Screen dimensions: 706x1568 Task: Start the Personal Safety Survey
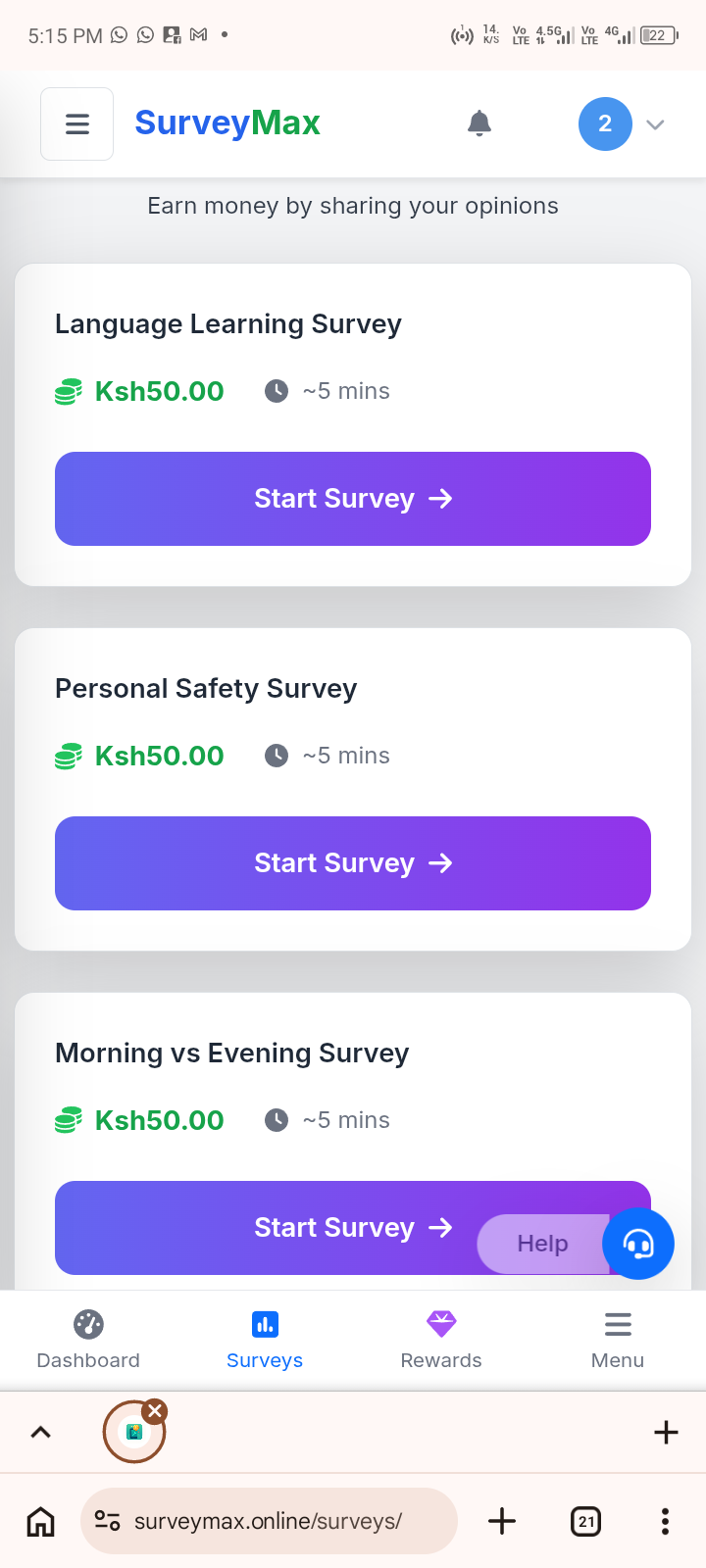click(x=353, y=863)
